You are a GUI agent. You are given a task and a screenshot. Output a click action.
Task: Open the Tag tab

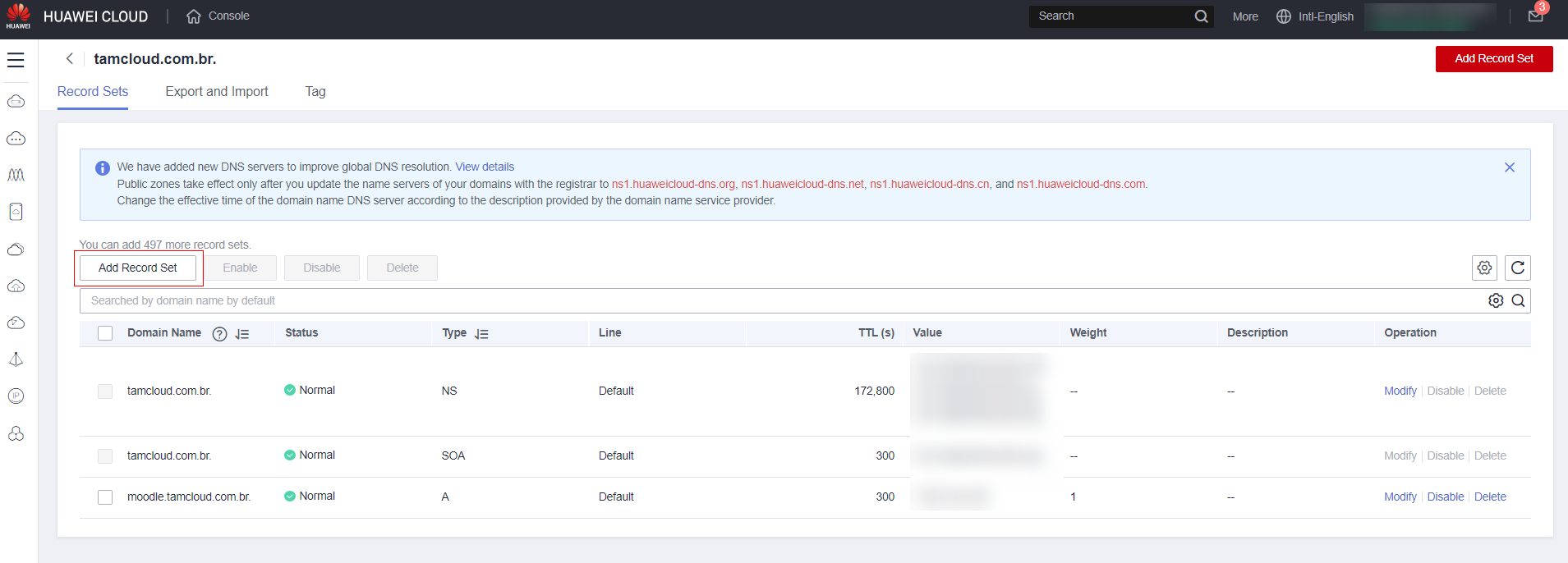coord(315,91)
